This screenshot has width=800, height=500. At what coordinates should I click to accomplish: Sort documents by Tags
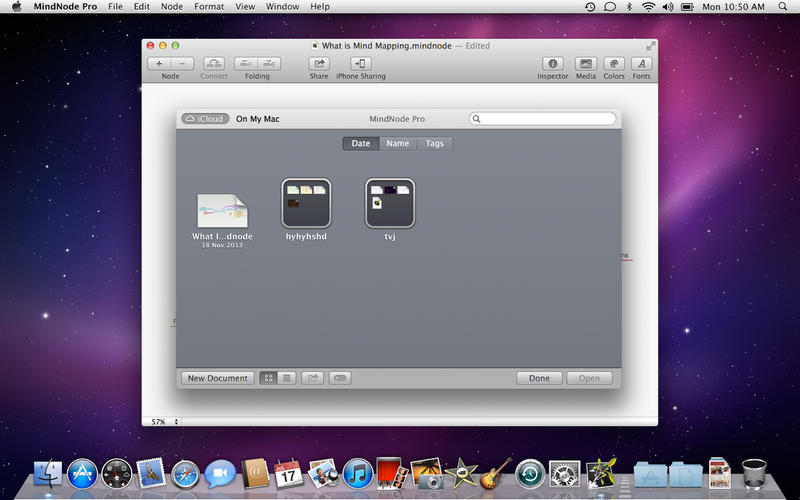[x=434, y=143]
